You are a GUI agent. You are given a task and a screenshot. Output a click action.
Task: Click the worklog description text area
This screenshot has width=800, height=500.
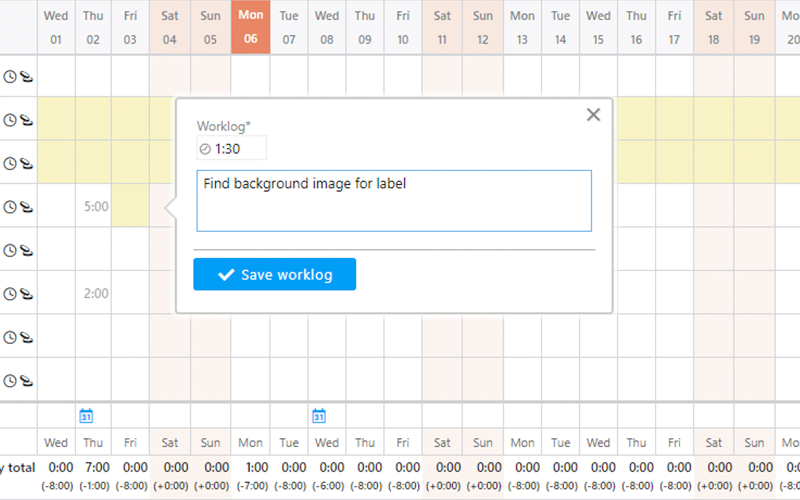(x=394, y=201)
